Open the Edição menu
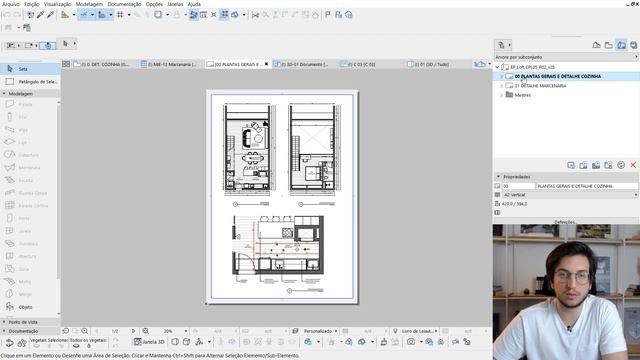 pos(31,4)
